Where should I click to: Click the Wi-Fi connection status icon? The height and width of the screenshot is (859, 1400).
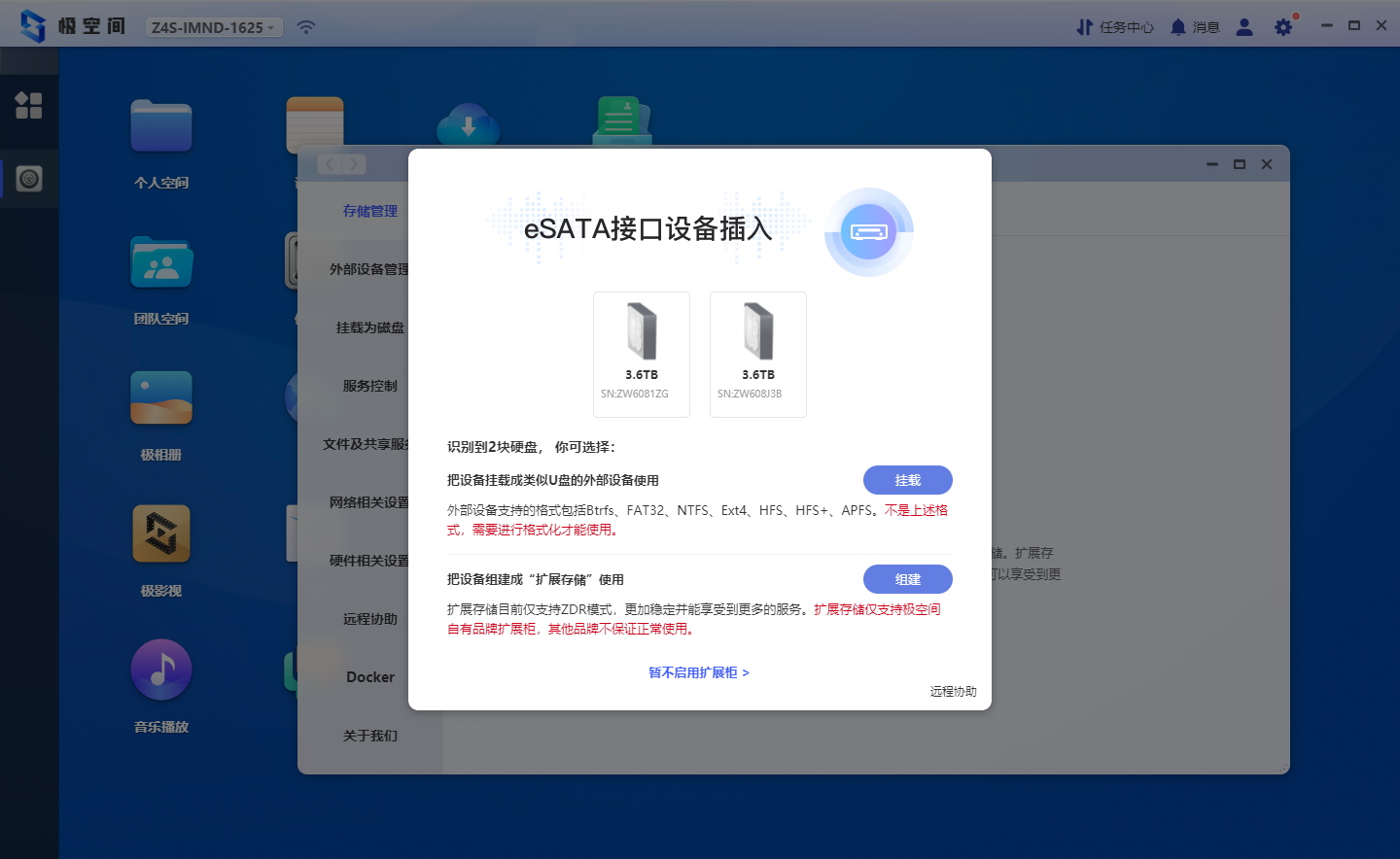[306, 27]
